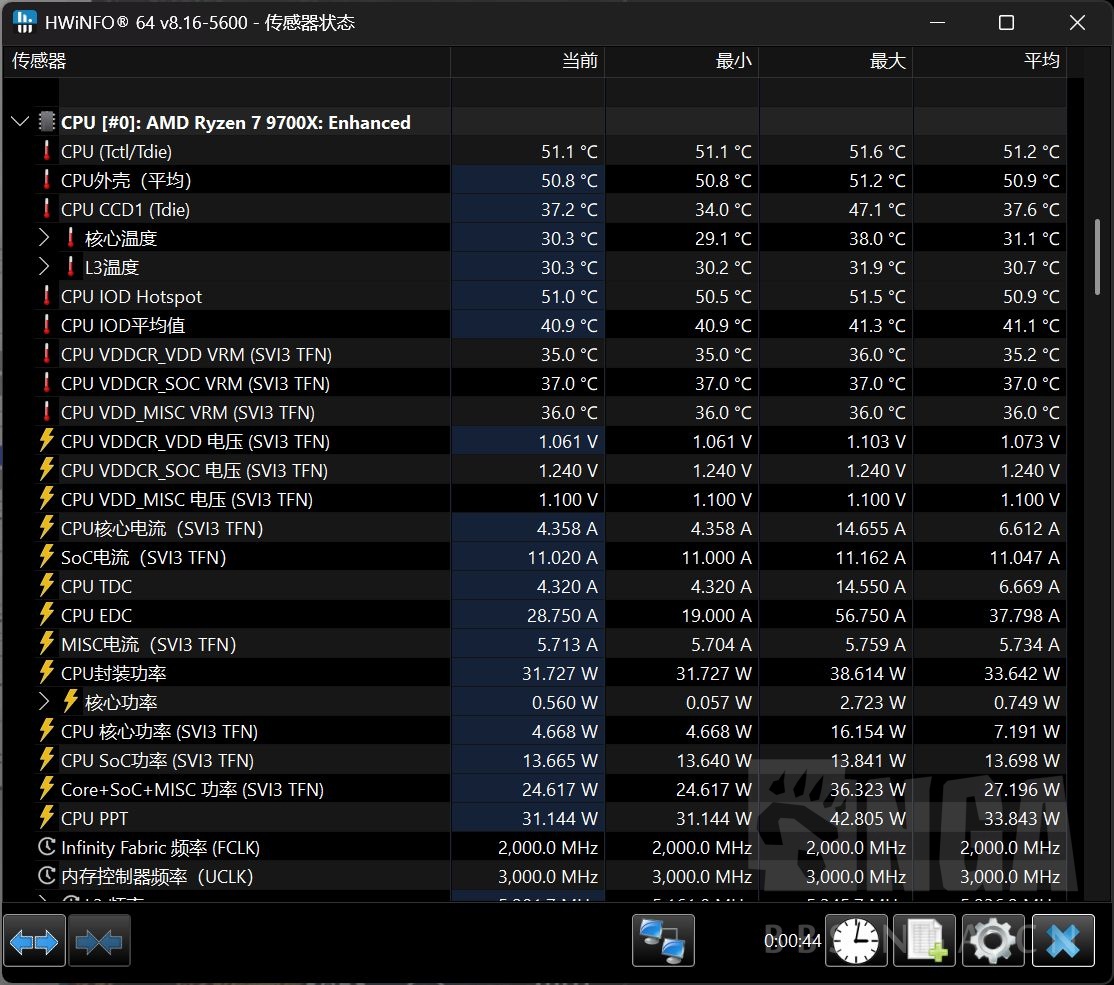
Task: Select the CPU (Tctl/Tdie) sensor row
Action: pyautogui.click(x=116, y=152)
